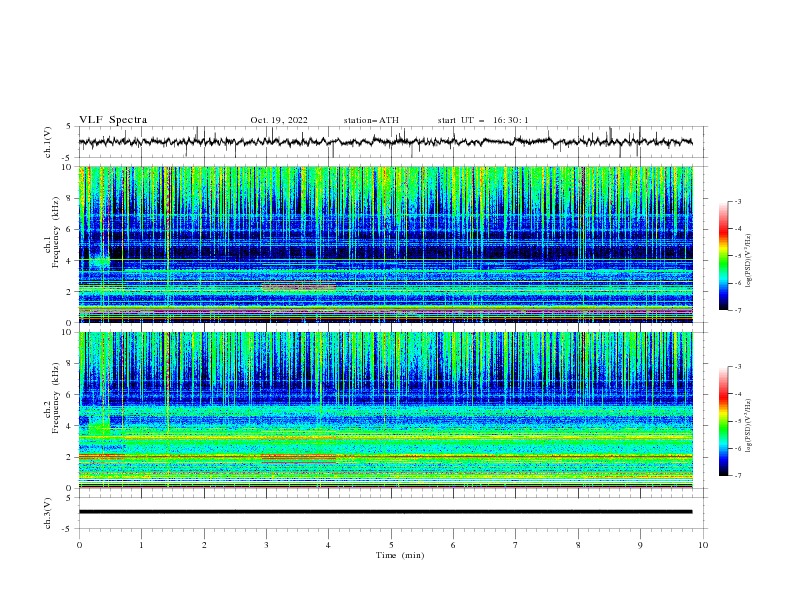Click the '4' kHz tick on ch.1 axis

click(71, 261)
